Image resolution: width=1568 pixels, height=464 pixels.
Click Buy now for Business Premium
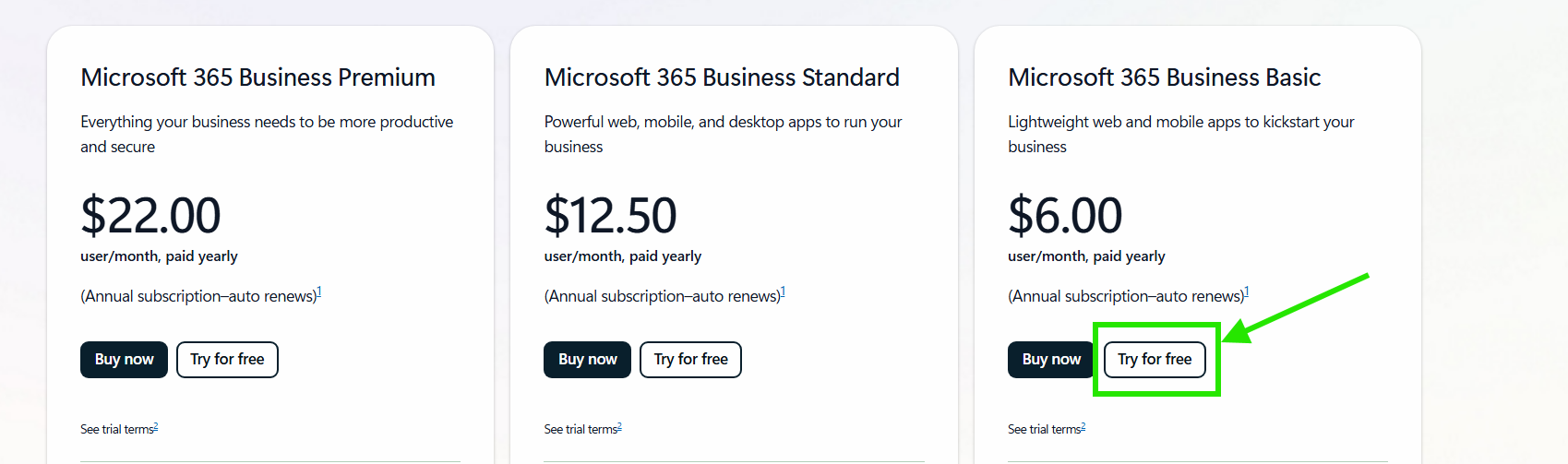coord(124,360)
